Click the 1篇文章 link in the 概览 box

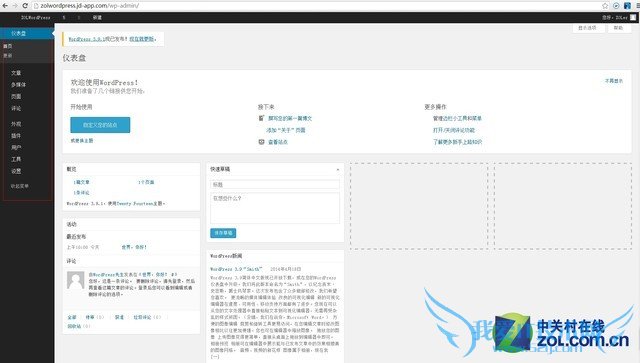(x=81, y=182)
